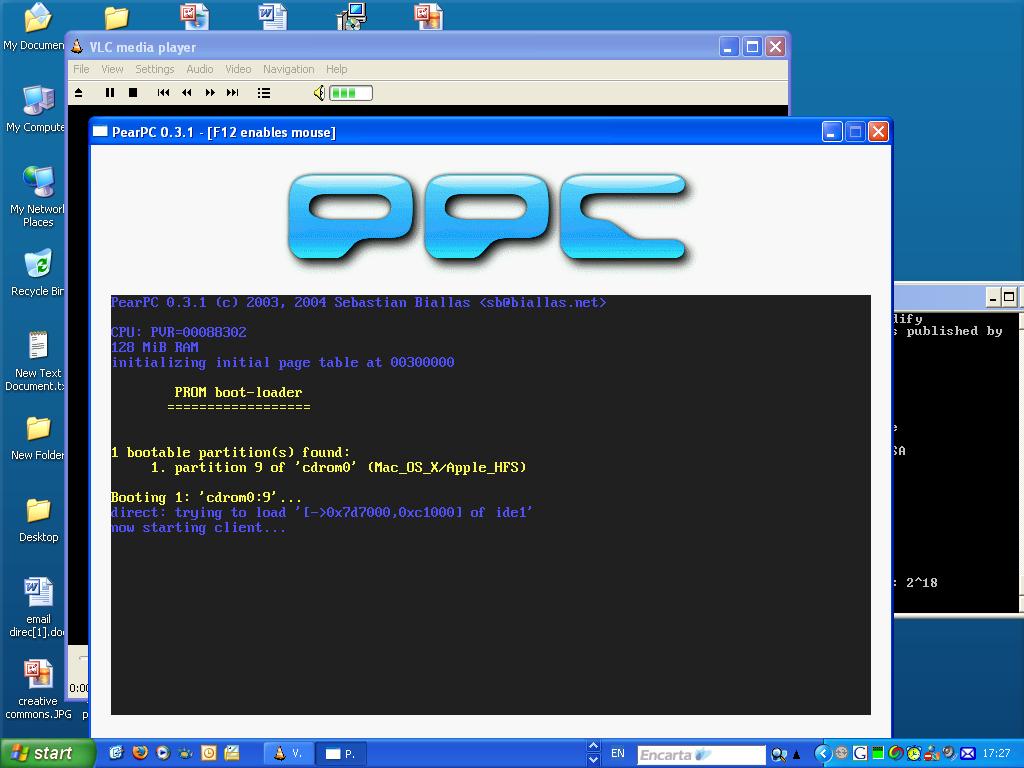Open the VLC Video menu
Screen dimensions: 1024x768
coord(238,69)
